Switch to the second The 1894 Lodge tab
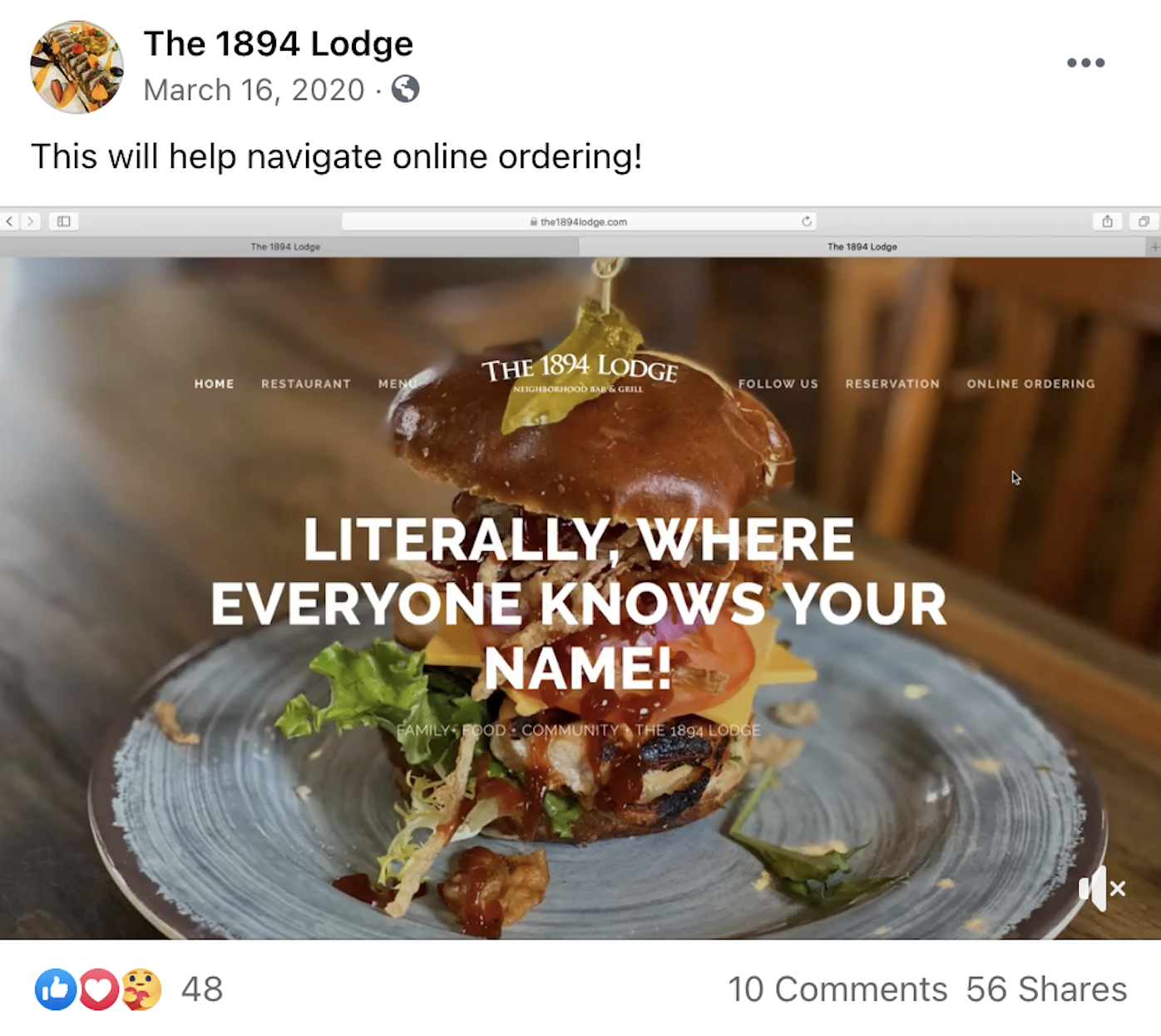Screen dimensions: 1161x1036 click(x=862, y=247)
